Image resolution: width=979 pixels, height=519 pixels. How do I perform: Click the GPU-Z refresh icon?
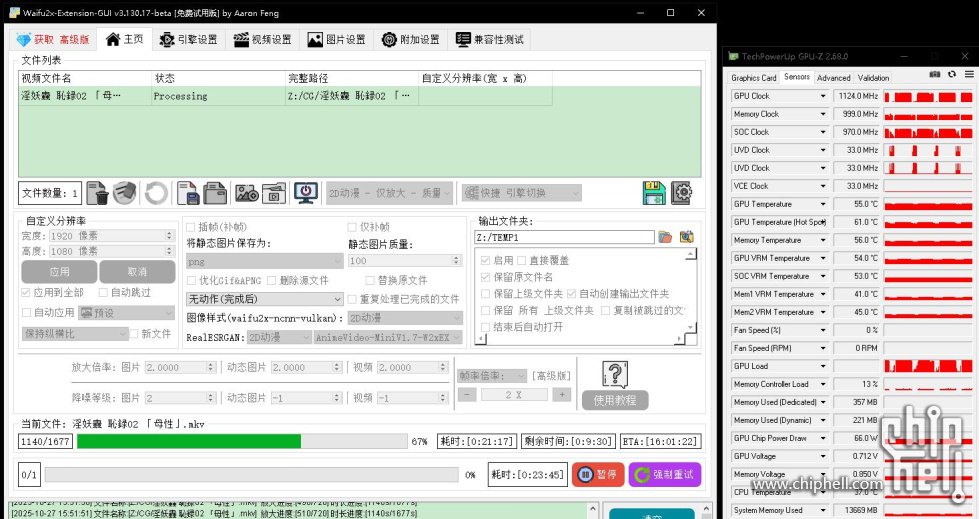[951, 75]
